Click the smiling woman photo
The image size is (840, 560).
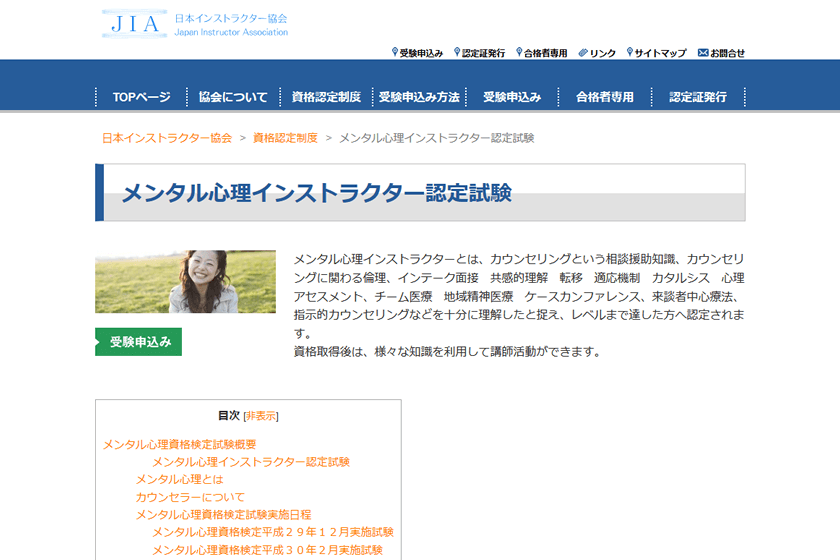coord(185,281)
